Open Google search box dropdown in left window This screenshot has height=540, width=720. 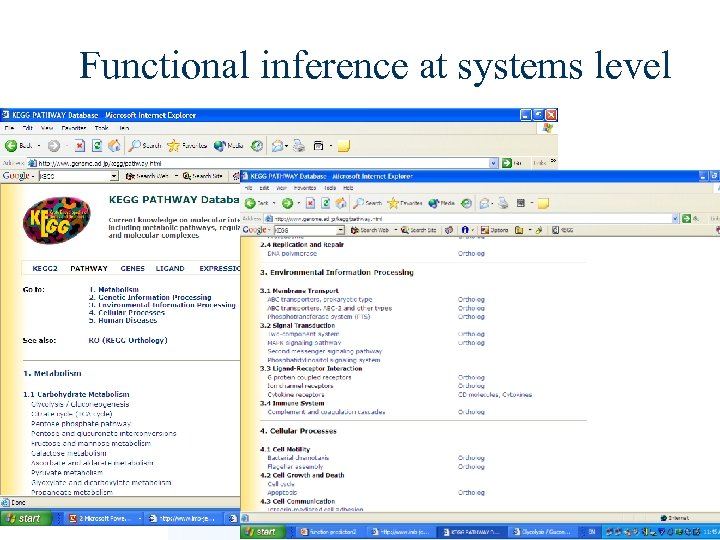pyautogui.click(x=114, y=176)
